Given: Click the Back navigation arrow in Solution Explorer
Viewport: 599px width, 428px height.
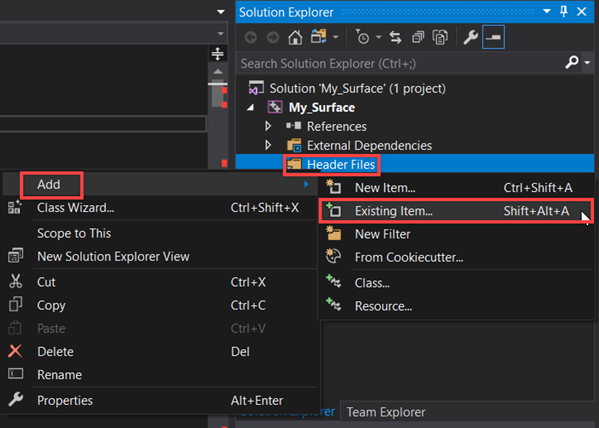Looking at the screenshot, I should pos(251,37).
